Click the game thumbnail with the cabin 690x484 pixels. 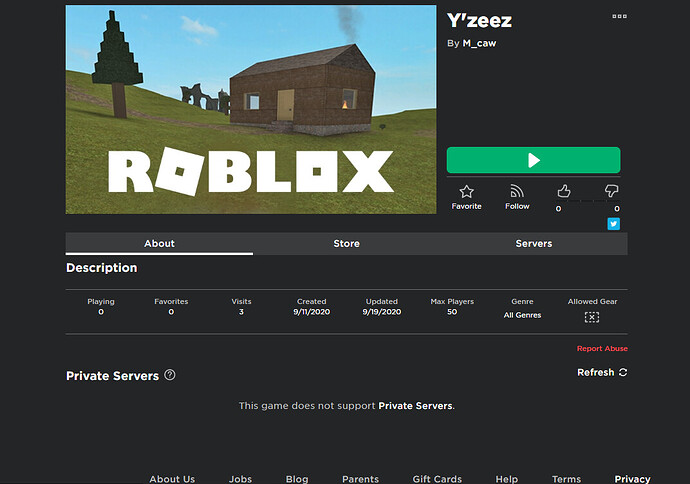(251, 110)
